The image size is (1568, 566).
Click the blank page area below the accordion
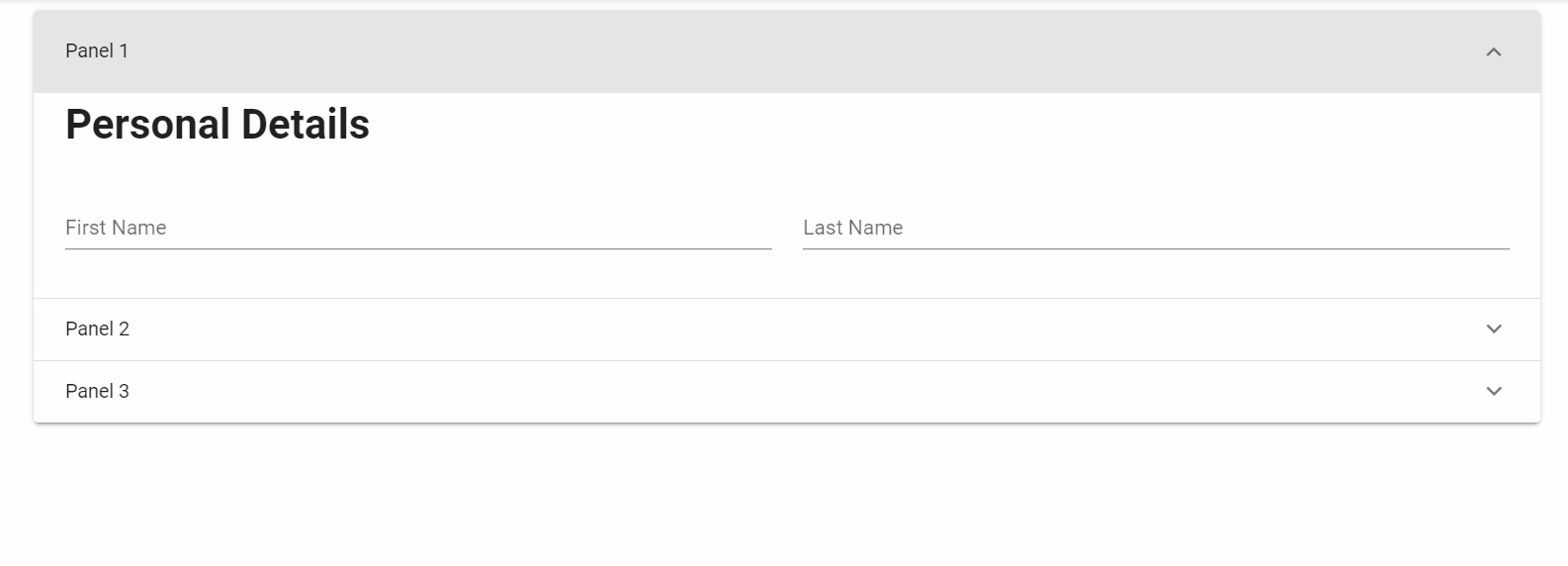point(786,495)
